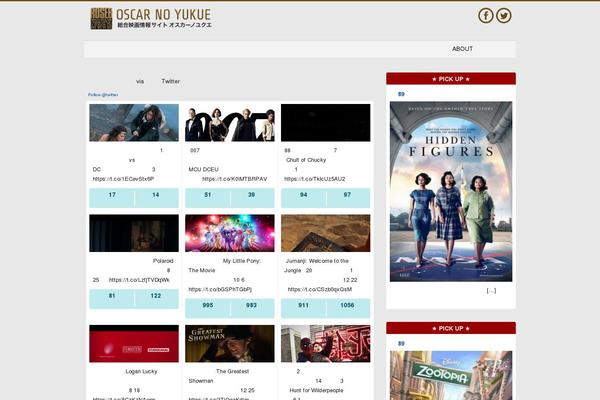Open the red Logan Lucky thumbnail
Screen dimensions: 600x400
134,344
